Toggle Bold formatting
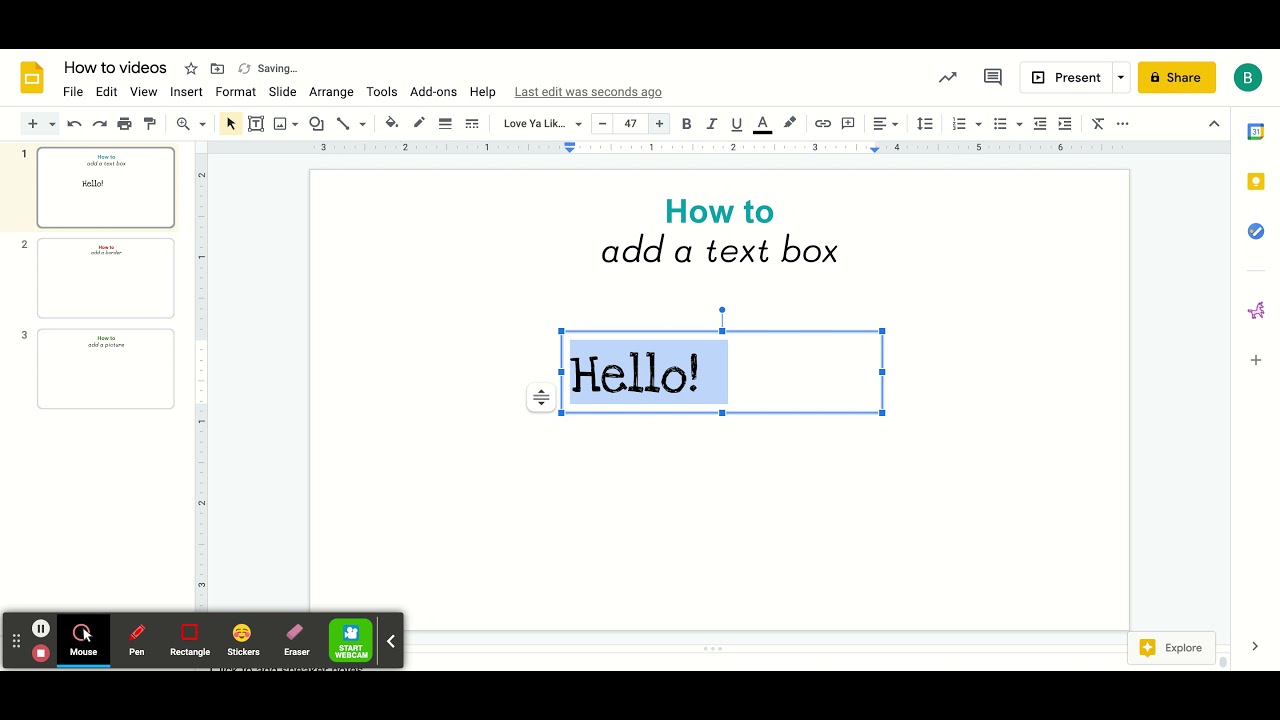This screenshot has width=1280, height=720. click(x=686, y=124)
